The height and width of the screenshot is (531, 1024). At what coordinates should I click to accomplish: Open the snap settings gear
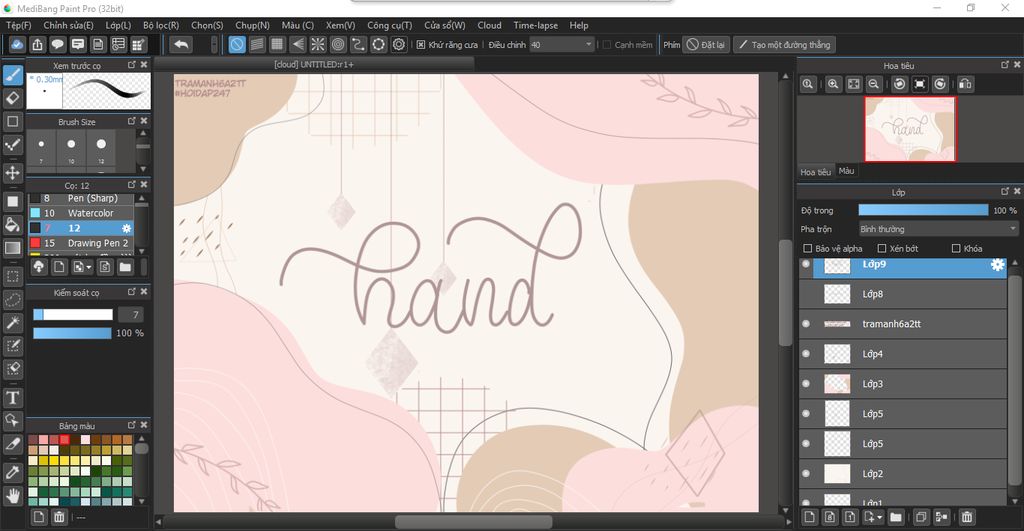[398, 44]
